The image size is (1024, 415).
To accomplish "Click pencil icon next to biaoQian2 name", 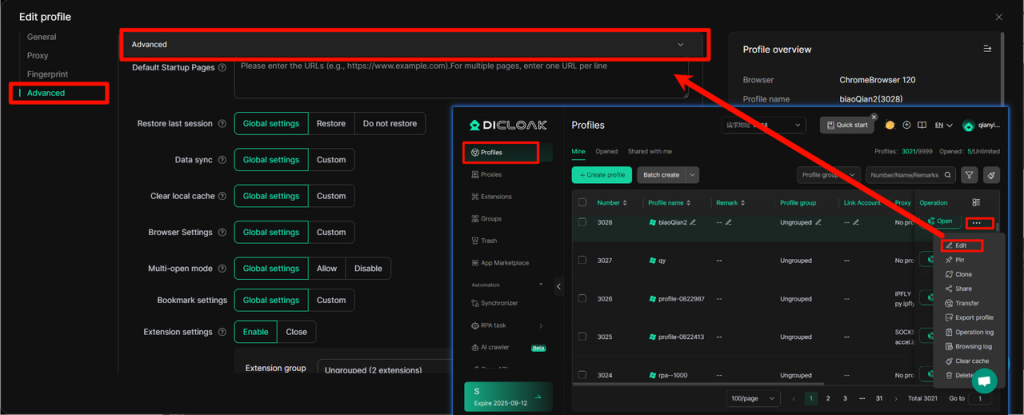I will [x=693, y=222].
